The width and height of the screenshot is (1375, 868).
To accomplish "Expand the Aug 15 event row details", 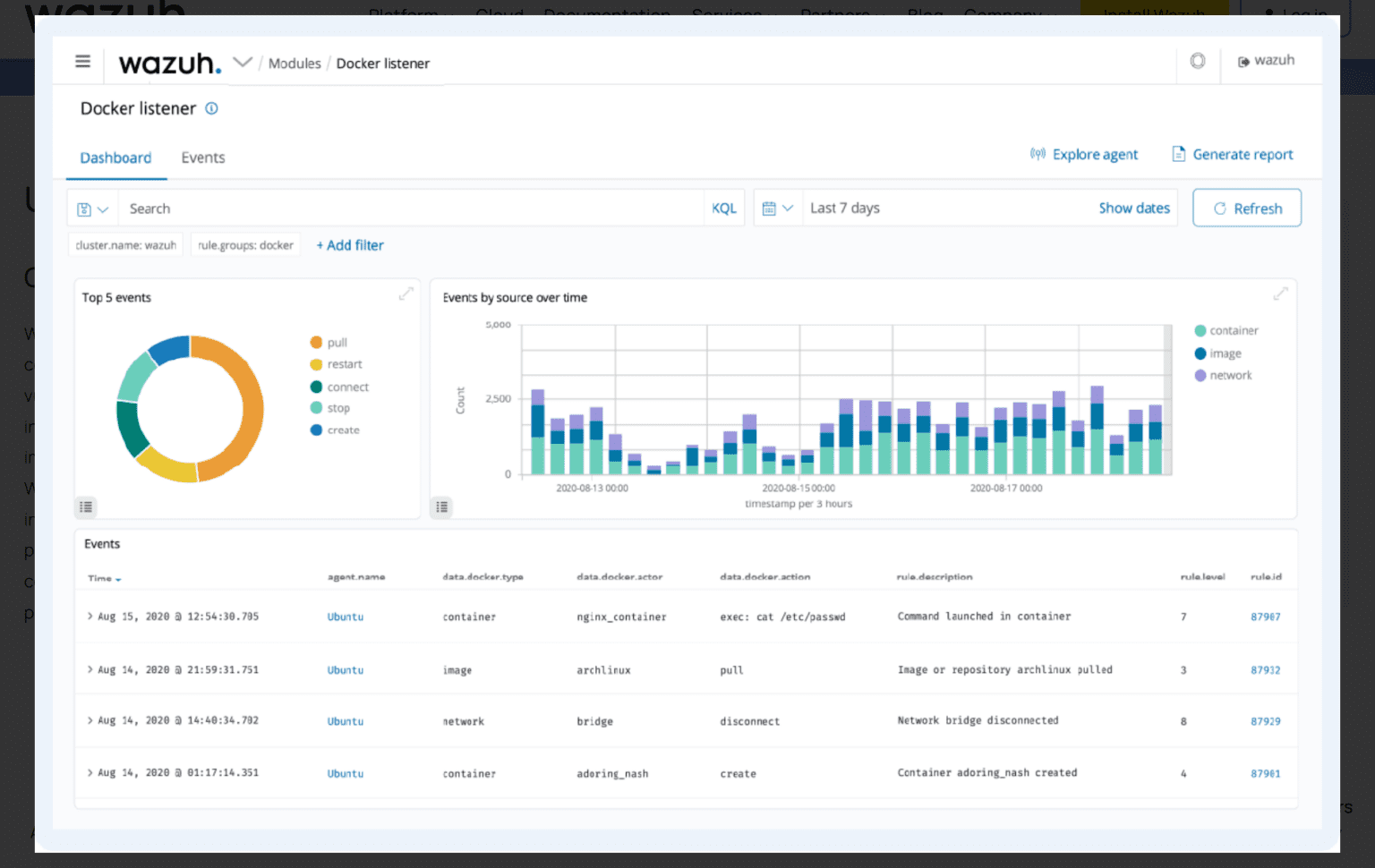I will [90, 617].
